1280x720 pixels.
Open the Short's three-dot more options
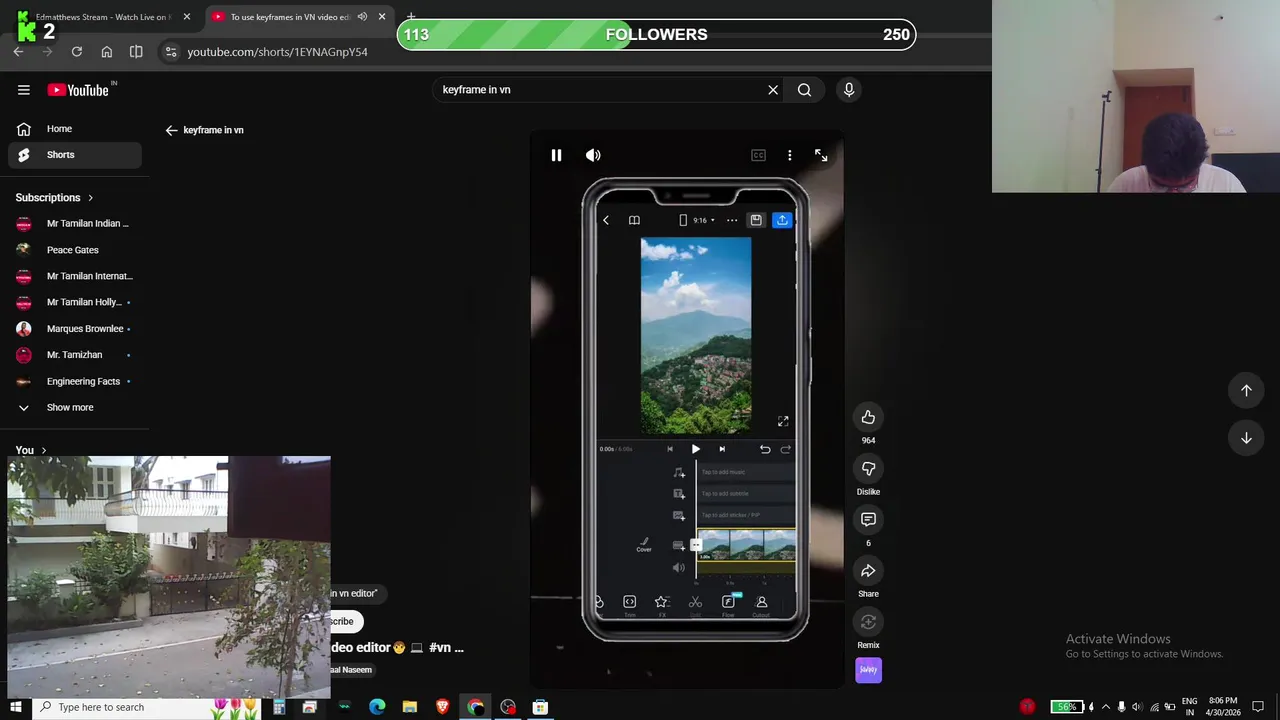(790, 155)
